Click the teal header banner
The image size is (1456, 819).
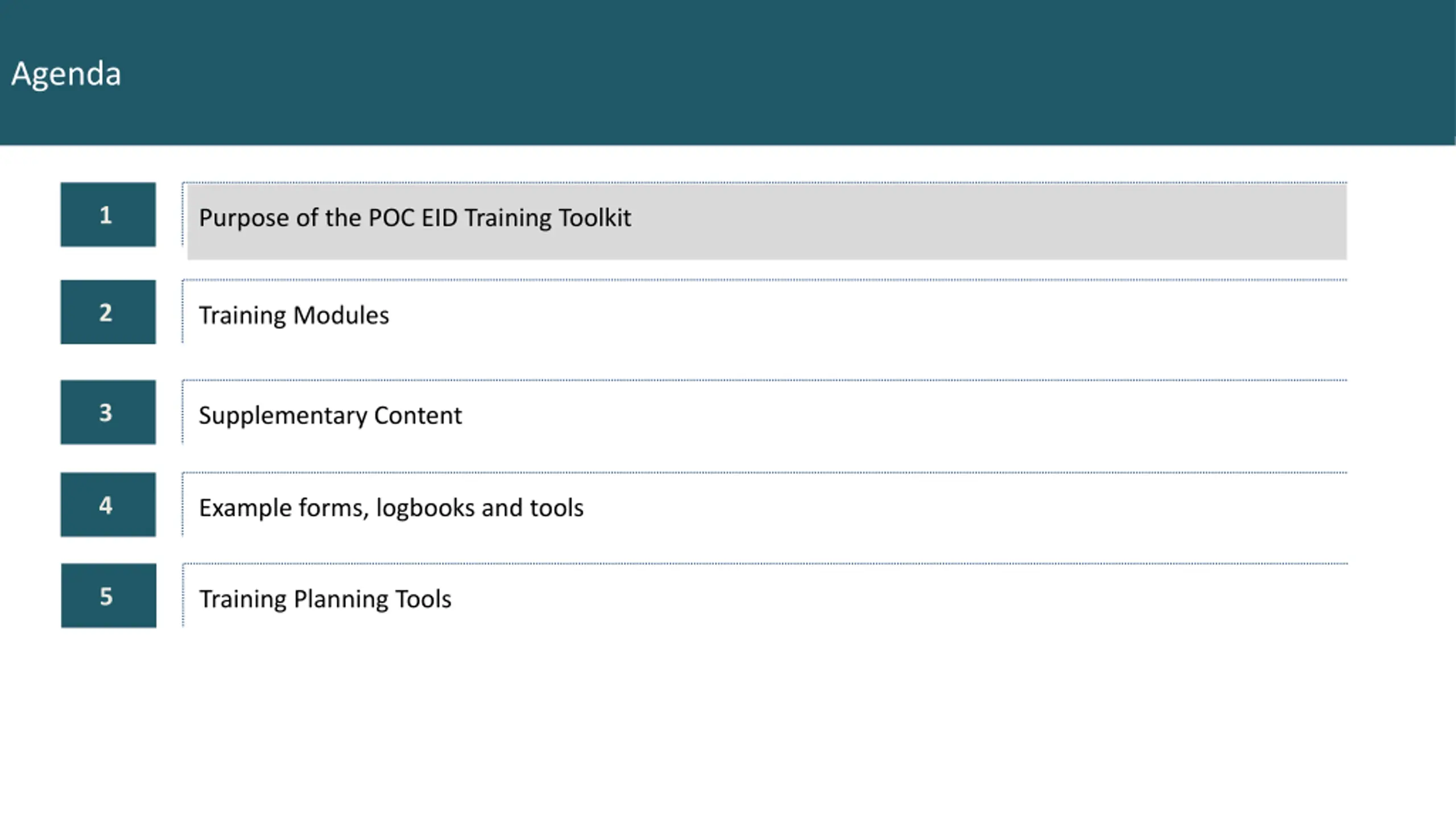pyautogui.click(x=728, y=72)
